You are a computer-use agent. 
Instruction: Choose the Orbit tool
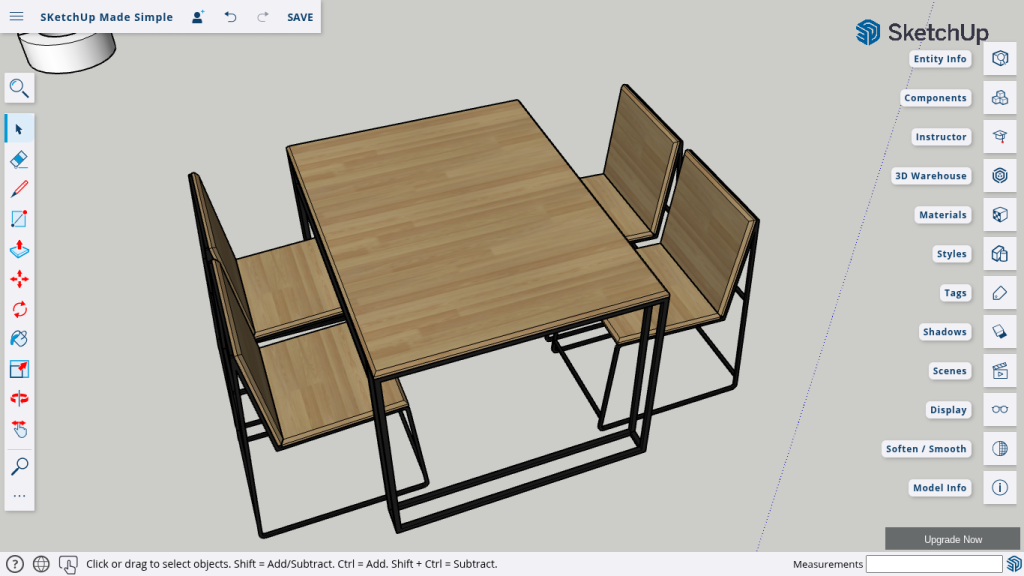19,398
